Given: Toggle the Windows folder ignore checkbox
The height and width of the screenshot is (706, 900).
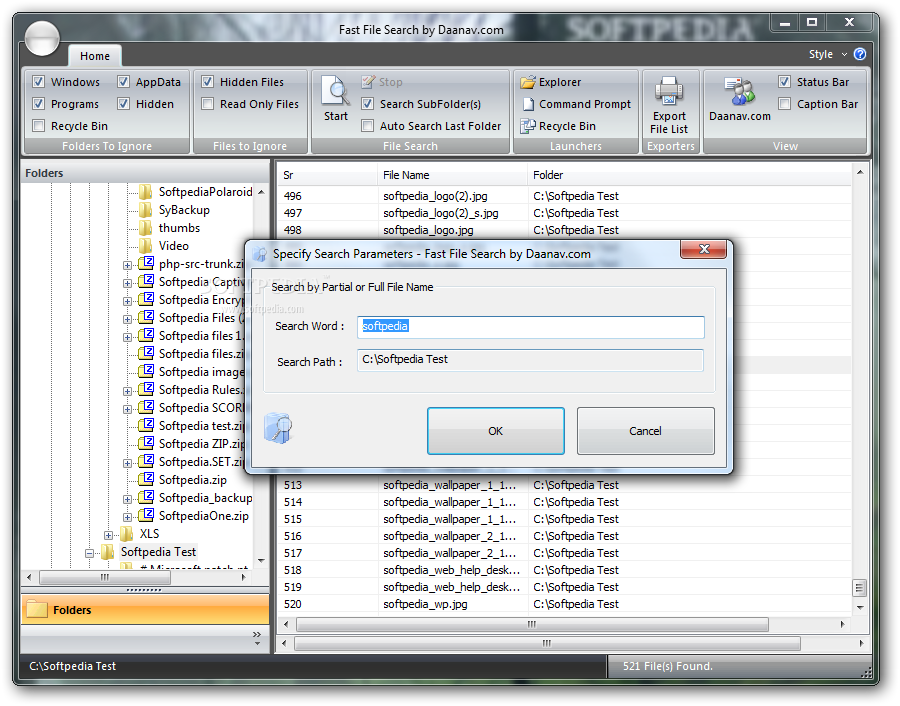Looking at the screenshot, I should 38,82.
